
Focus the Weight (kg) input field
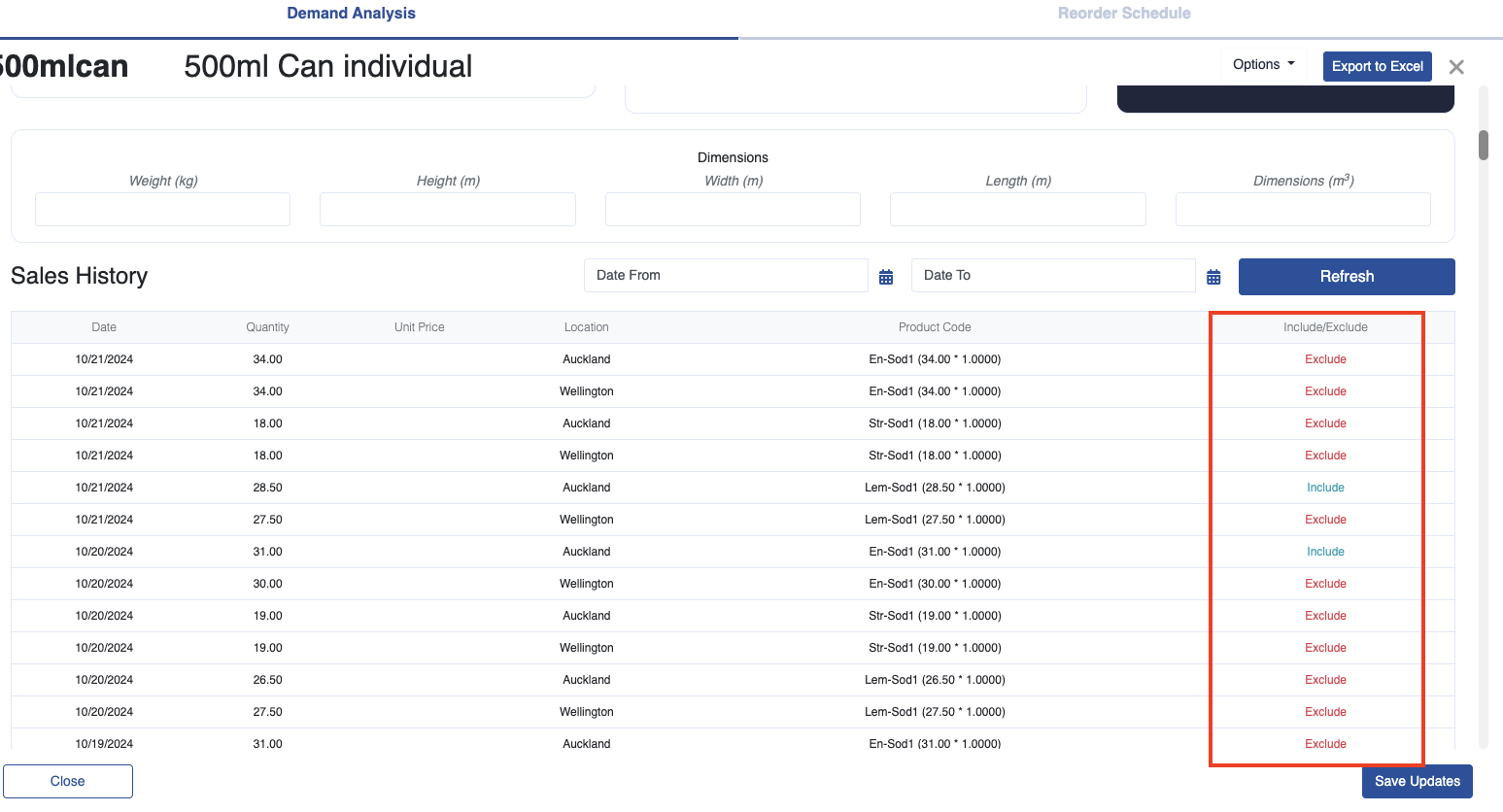[162, 209]
